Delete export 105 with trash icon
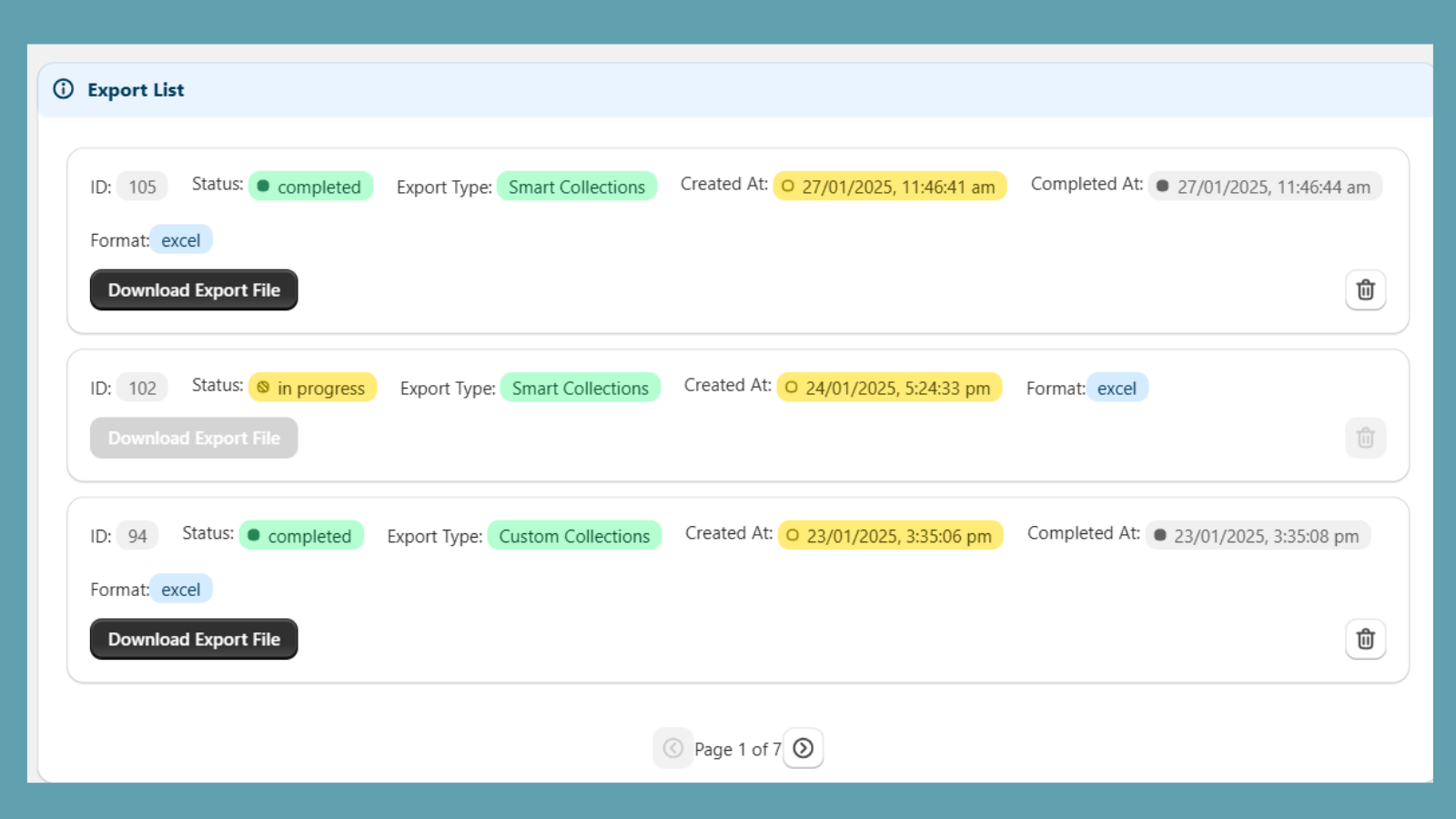 coord(1365,290)
